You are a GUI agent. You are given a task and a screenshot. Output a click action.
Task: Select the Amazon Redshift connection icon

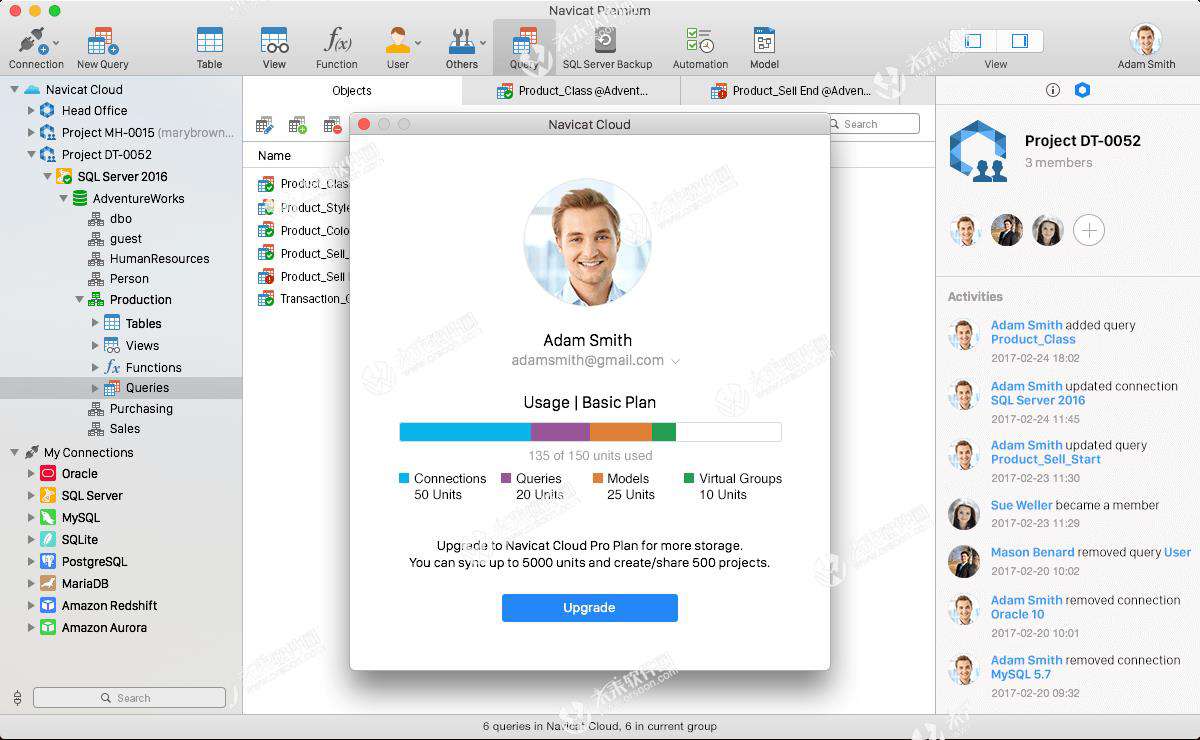click(x=48, y=606)
